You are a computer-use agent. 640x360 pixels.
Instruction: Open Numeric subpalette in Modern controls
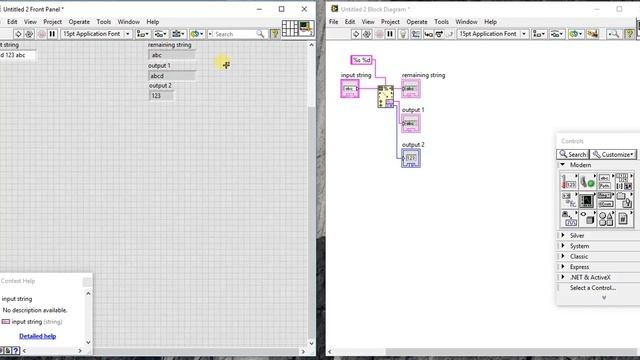click(x=569, y=181)
